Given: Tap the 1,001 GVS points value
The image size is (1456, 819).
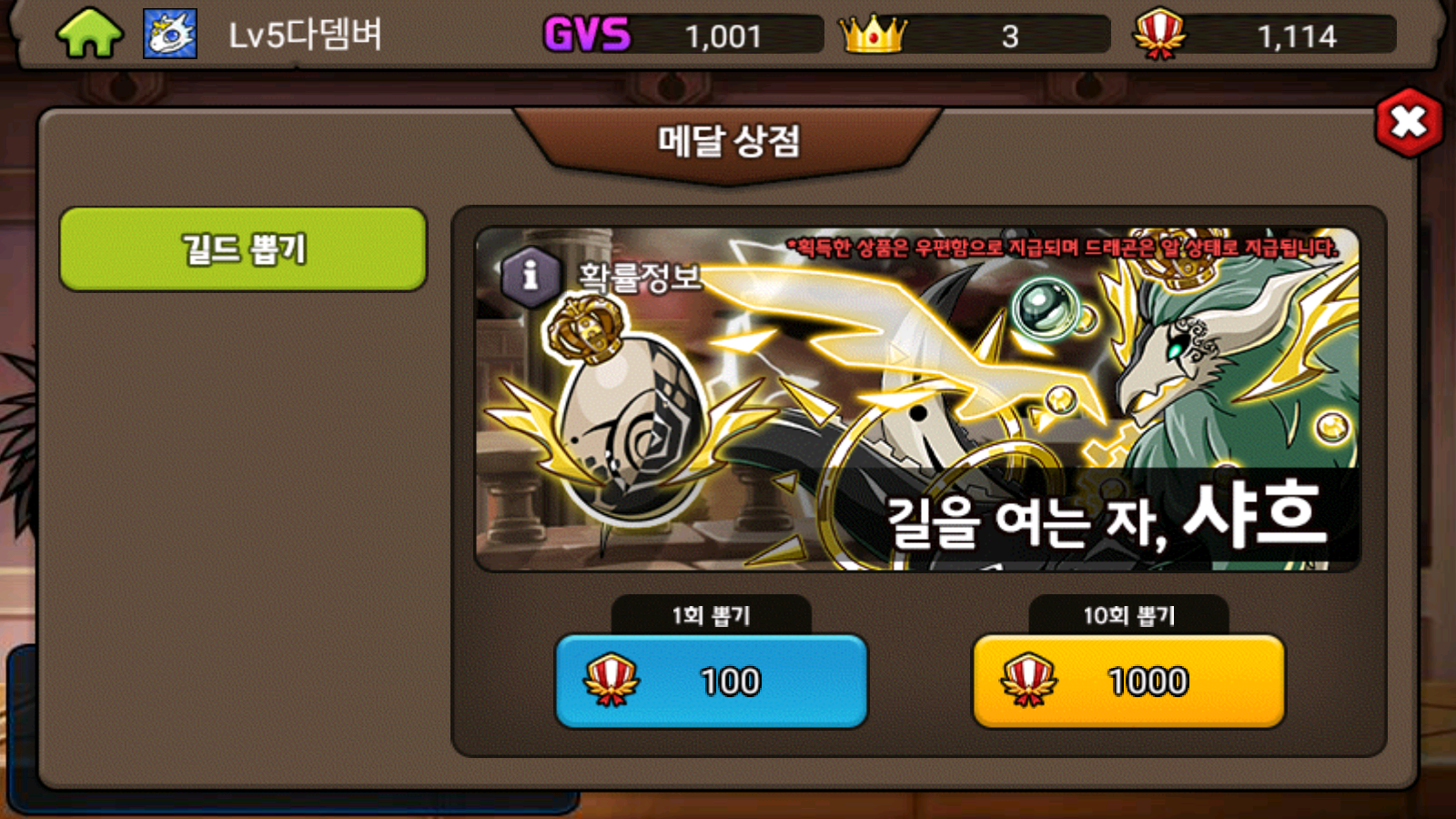Looking at the screenshot, I should 723,36.
